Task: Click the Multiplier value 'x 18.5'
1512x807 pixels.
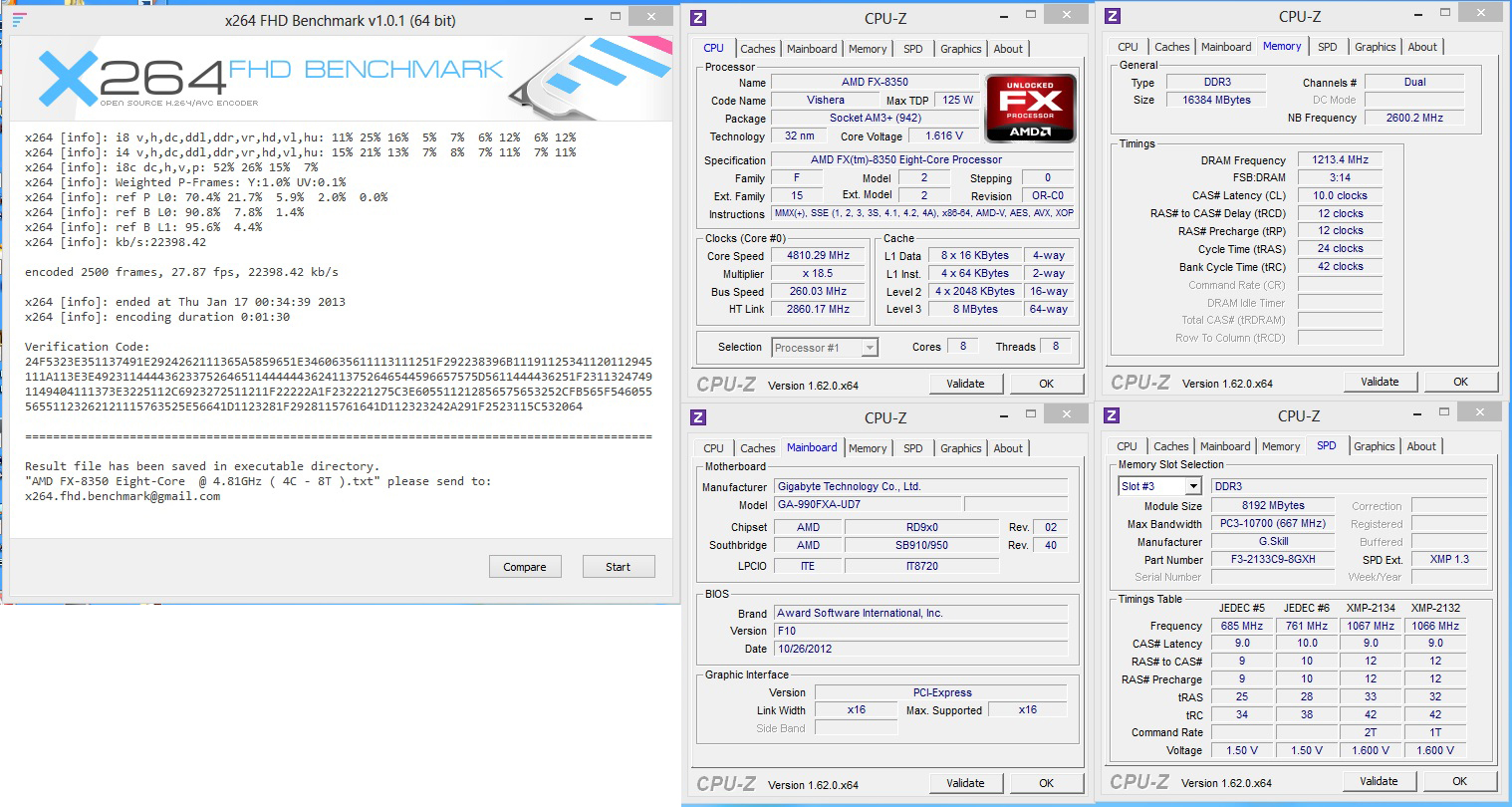Action: click(x=819, y=273)
